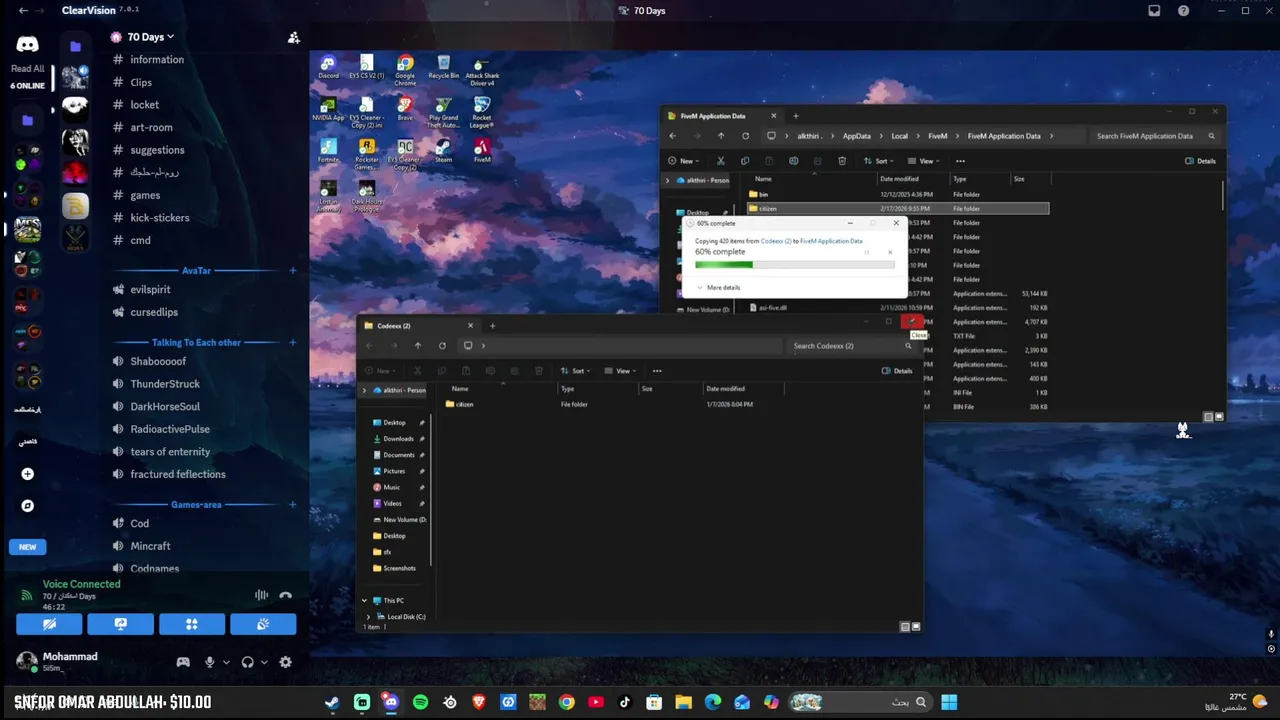Open the Google Chrome desktop shortcut
The image size is (1280, 720).
coord(405,70)
